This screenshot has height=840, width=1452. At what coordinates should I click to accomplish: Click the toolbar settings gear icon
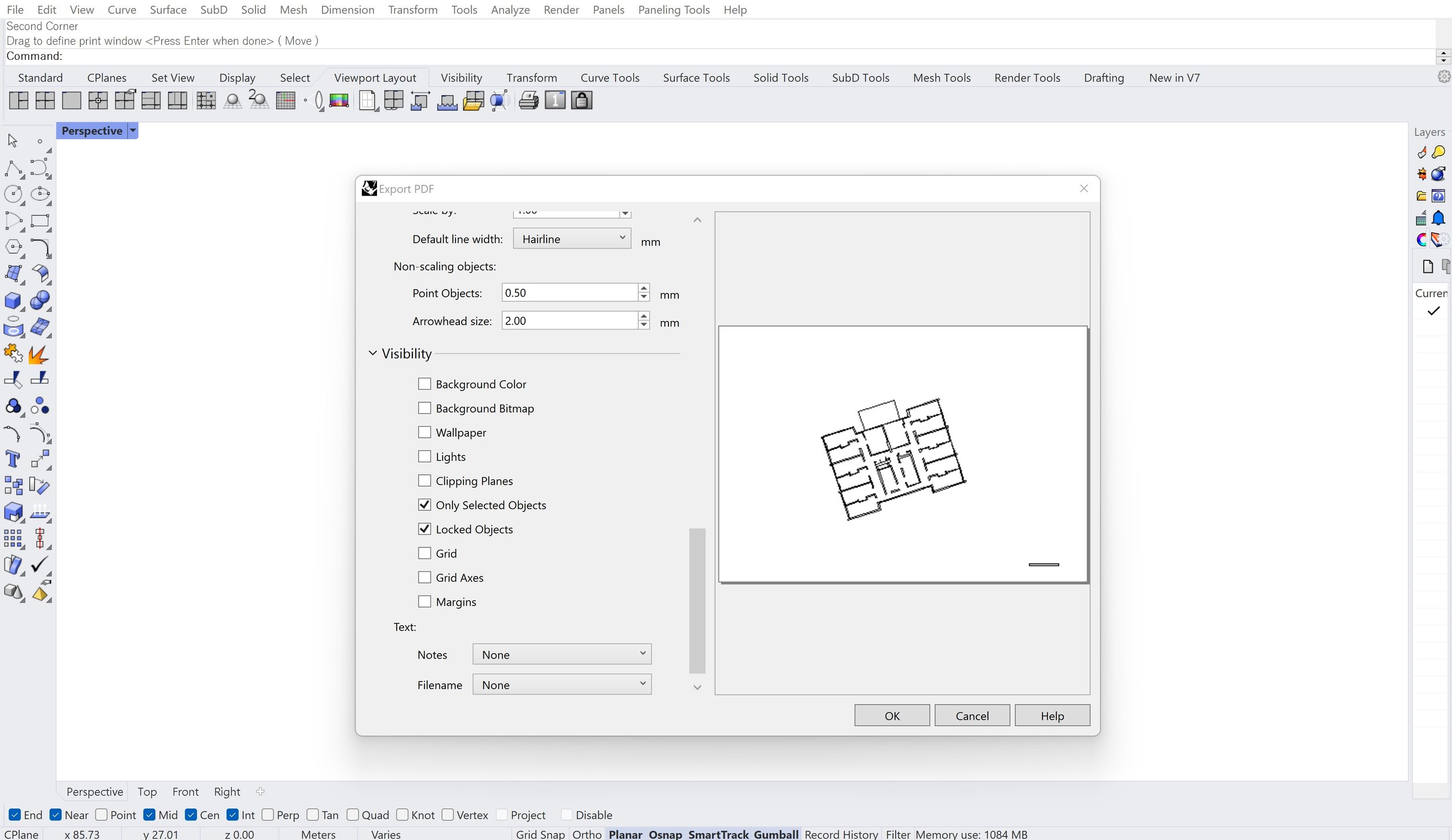click(1444, 77)
